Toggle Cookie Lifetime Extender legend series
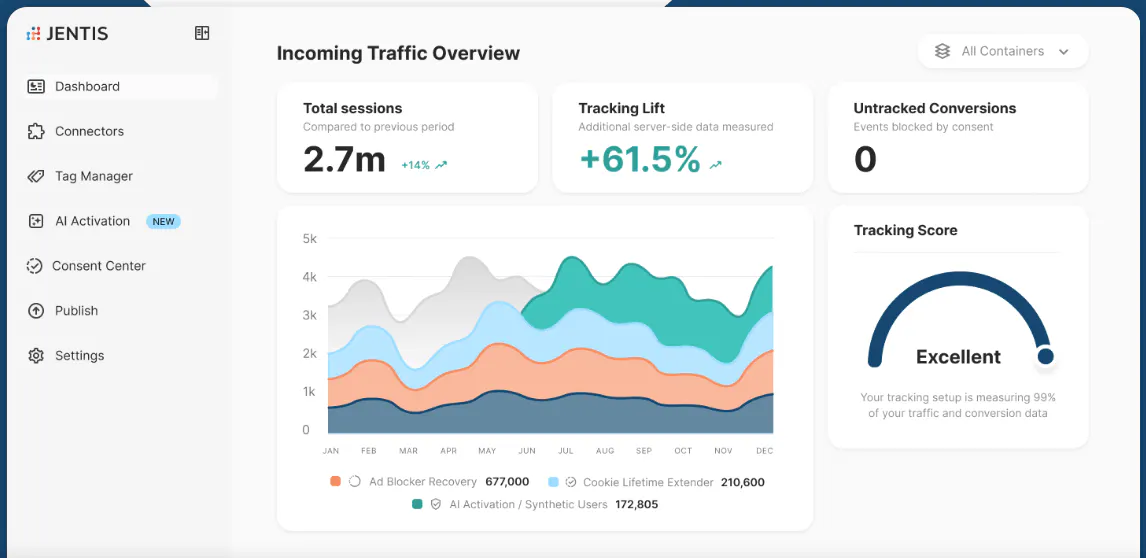The width and height of the screenshot is (1146, 558). pos(656,482)
